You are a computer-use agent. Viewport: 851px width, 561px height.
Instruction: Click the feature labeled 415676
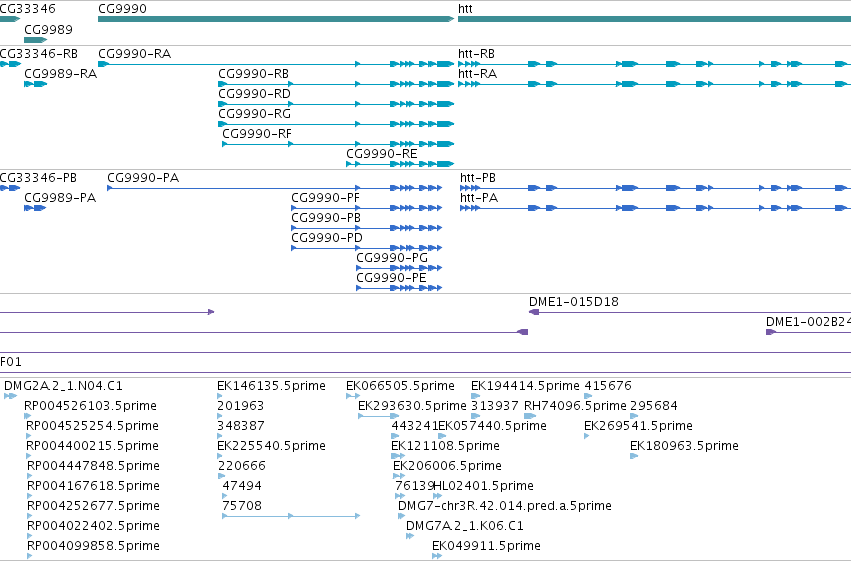click(588, 396)
